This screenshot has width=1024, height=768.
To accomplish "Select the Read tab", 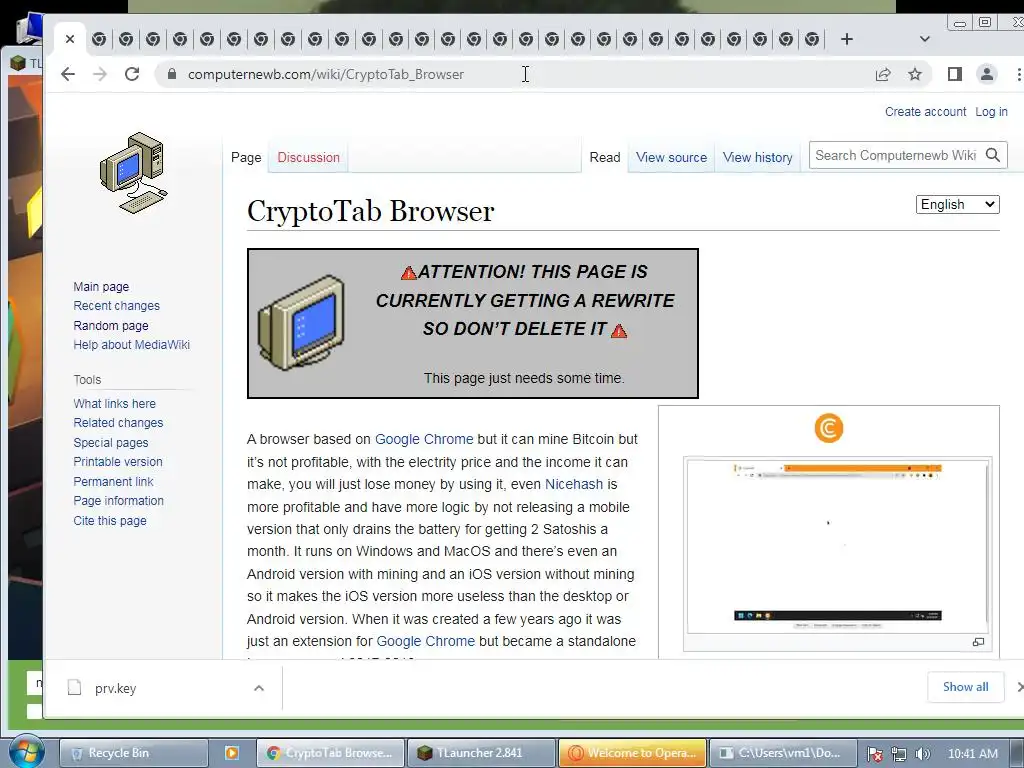I will [x=605, y=157].
